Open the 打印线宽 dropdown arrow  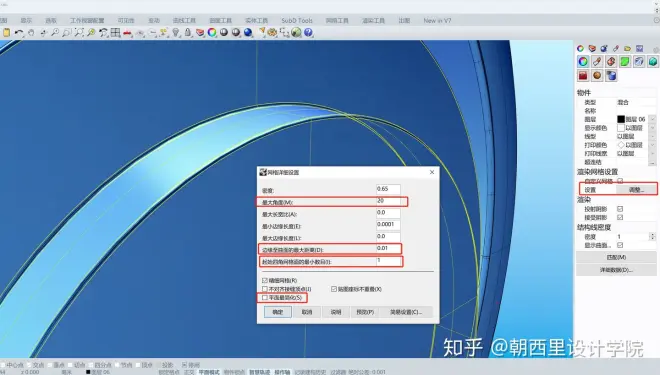[x=653, y=154]
